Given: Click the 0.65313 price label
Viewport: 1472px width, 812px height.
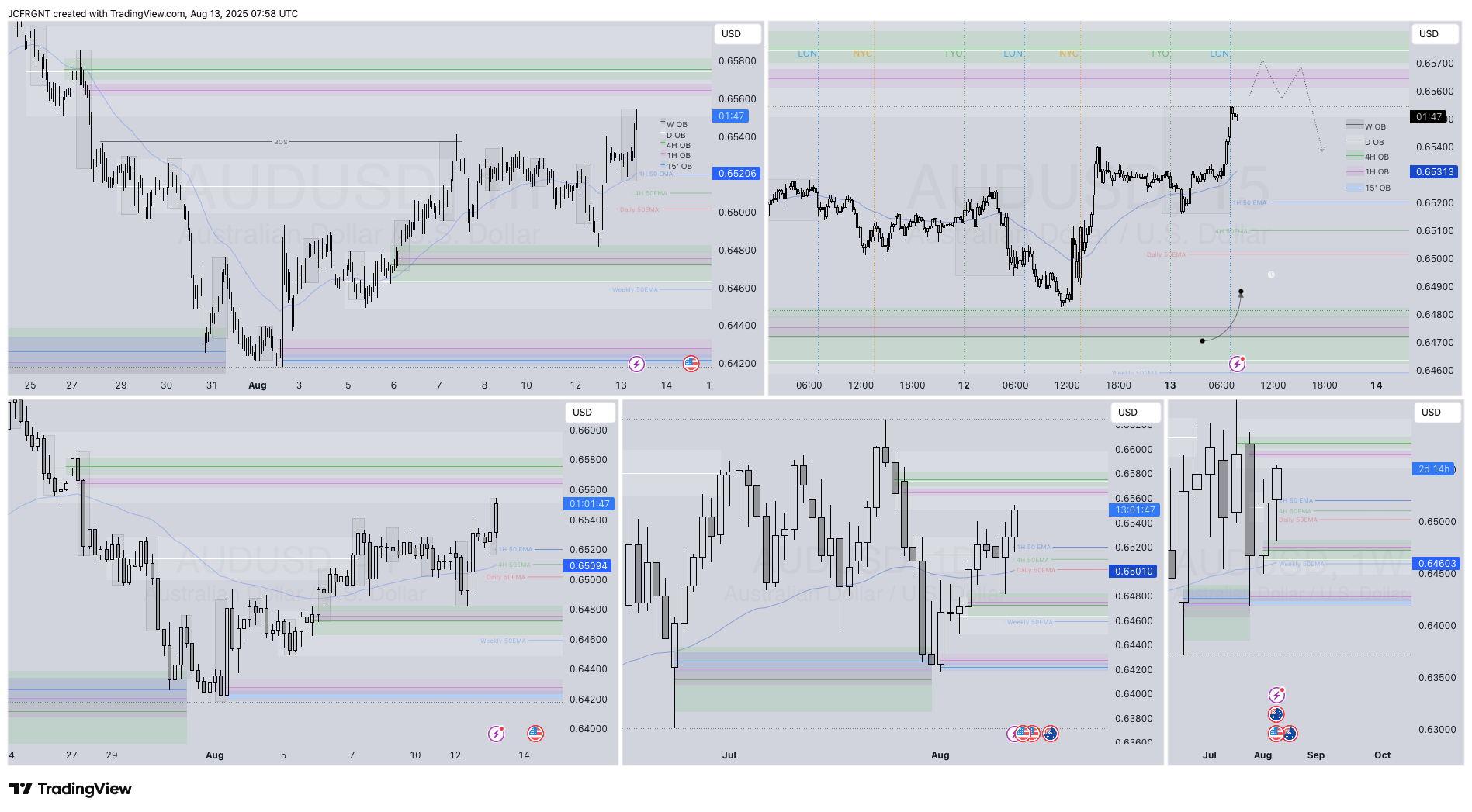Looking at the screenshot, I should (1435, 172).
